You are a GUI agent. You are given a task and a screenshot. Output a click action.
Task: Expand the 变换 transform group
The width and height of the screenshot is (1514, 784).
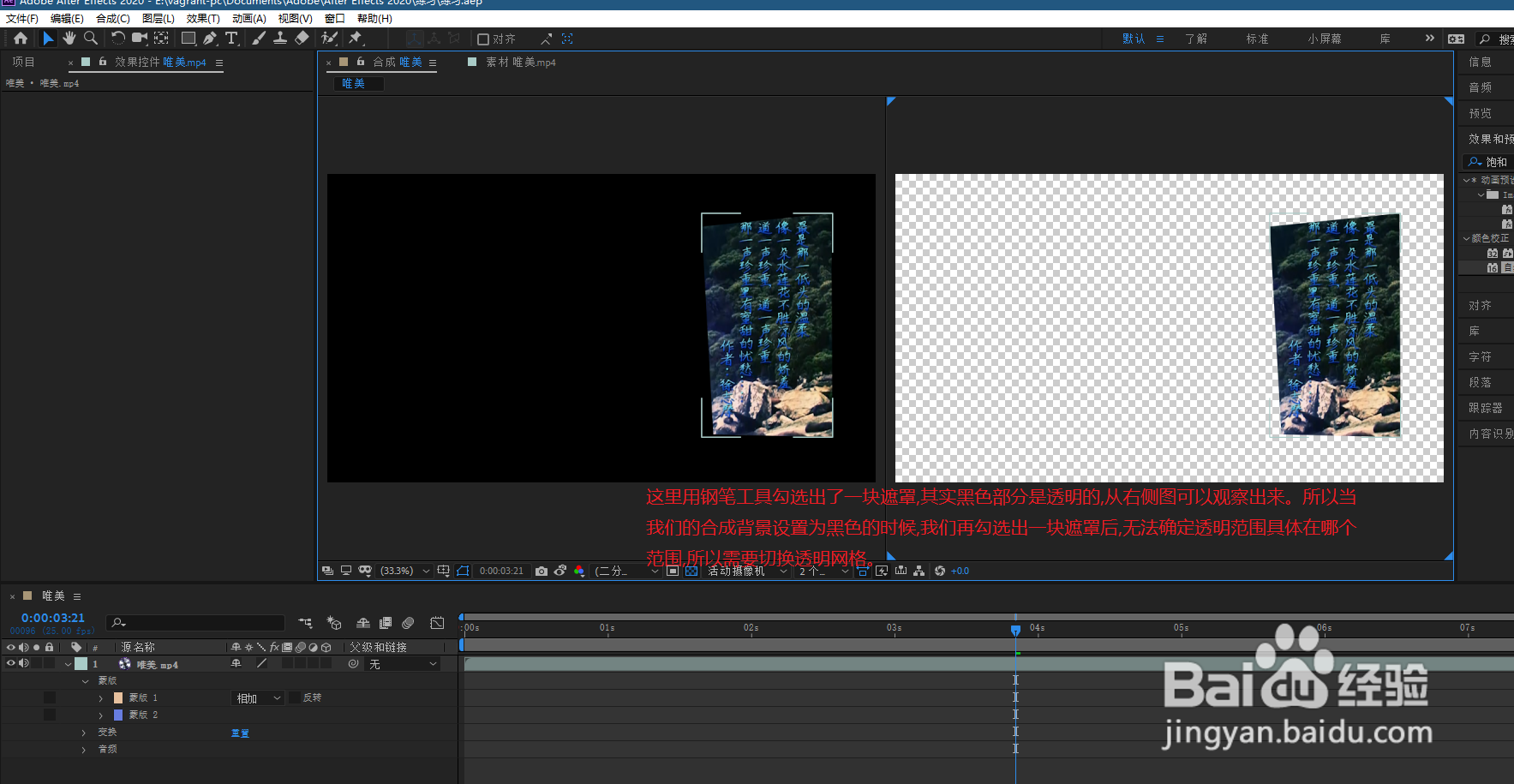point(84,733)
